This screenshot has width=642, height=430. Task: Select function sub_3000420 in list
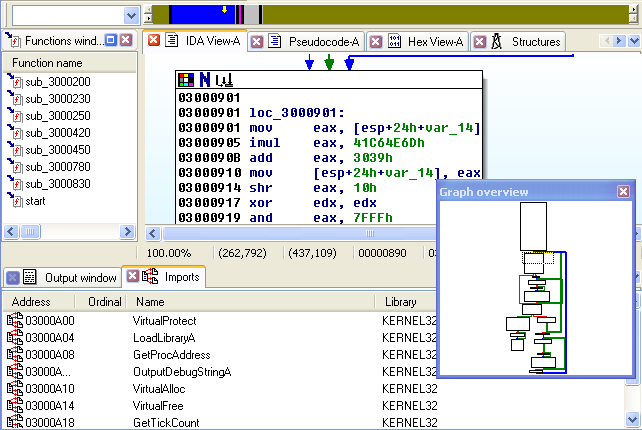coord(57,132)
